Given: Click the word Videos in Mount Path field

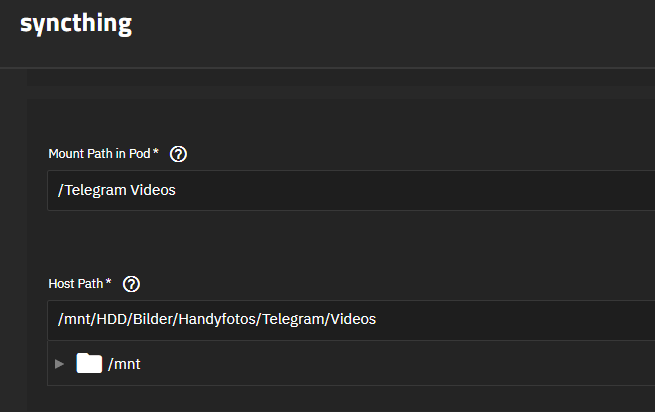Looking at the screenshot, I should (153, 190).
